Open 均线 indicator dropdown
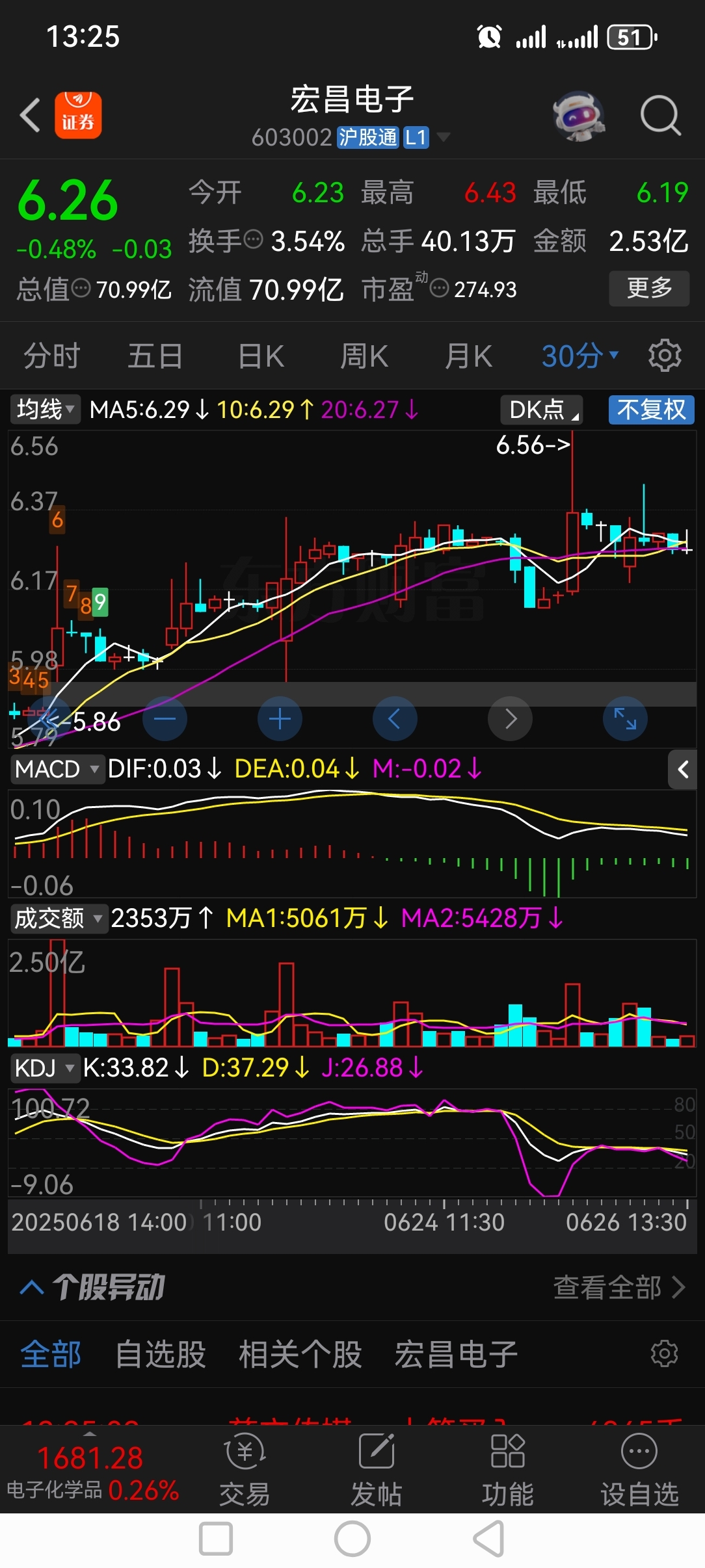705x1568 pixels. tap(45, 410)
